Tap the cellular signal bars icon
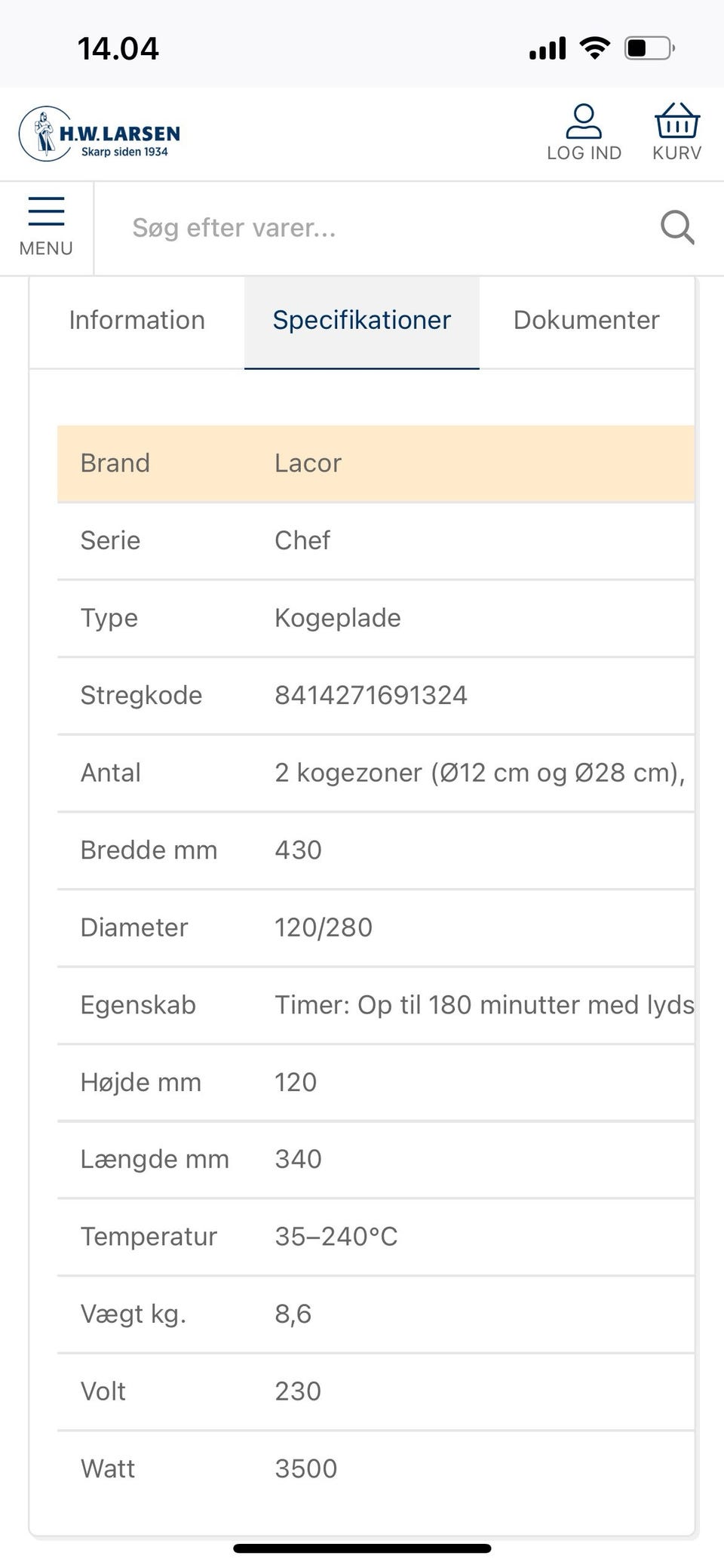 (547, 50)
